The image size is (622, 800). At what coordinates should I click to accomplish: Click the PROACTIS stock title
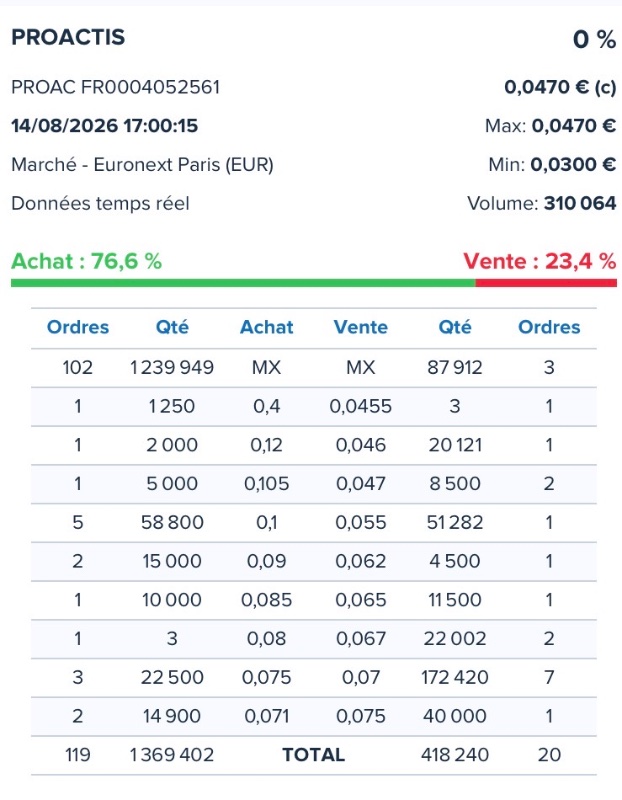pyautogui.click(x=68, y=37)
